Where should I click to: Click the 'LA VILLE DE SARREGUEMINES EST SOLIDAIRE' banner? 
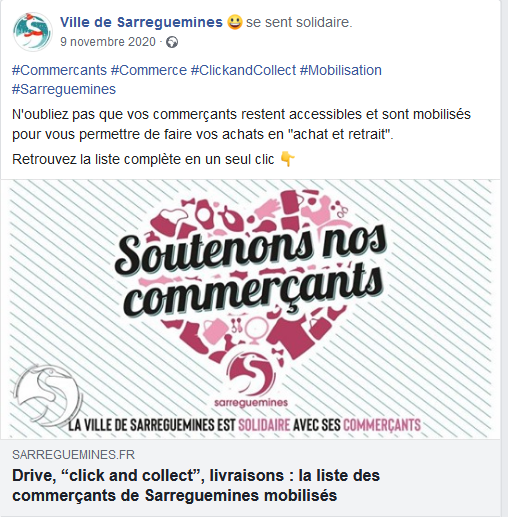[x=245, y=425]
